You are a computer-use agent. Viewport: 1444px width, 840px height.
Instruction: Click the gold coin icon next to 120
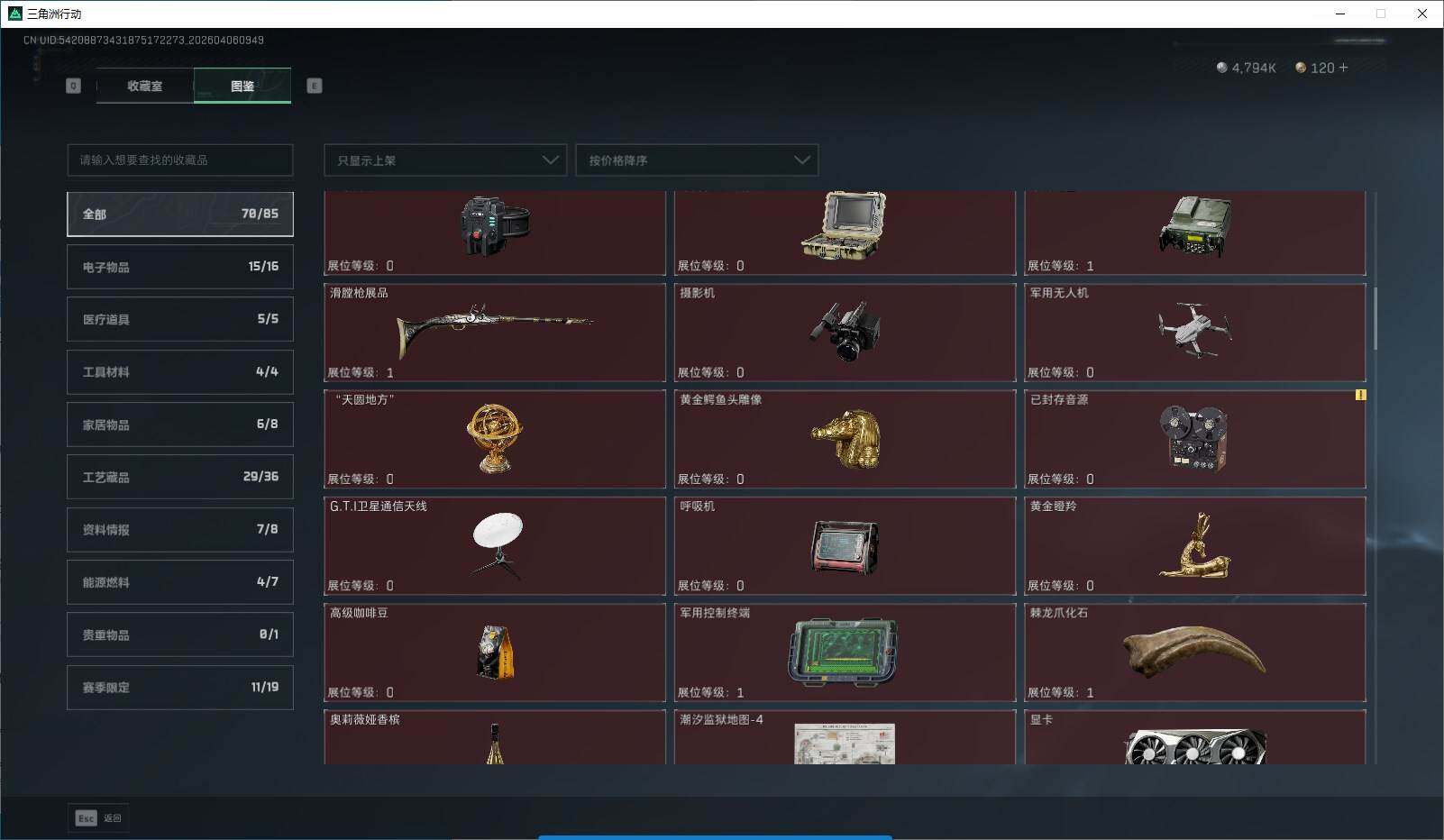coord(1301,68)
